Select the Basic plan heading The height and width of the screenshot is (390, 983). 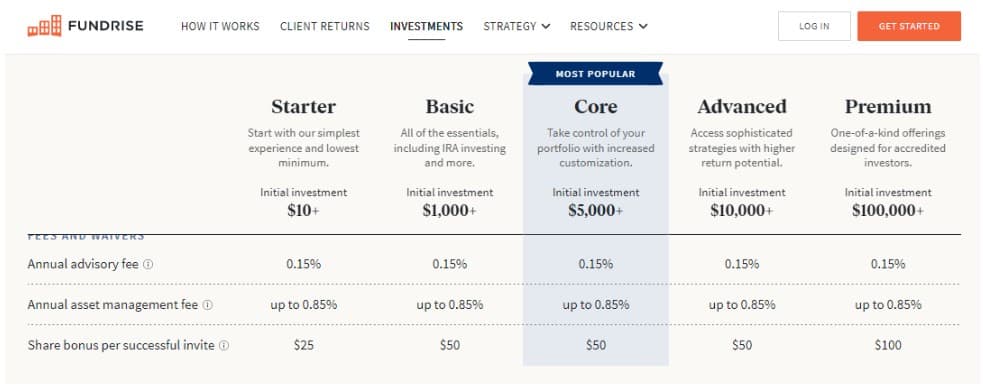(449, 107)
